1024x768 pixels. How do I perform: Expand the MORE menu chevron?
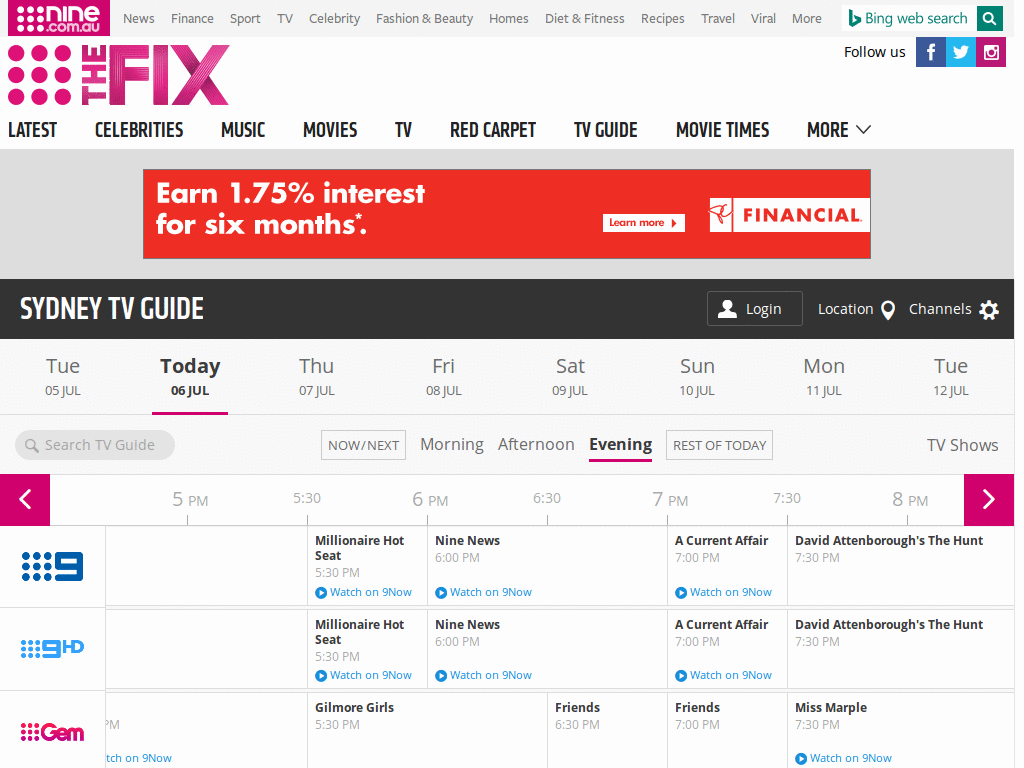pyautogui.click(x=863, y=129)
